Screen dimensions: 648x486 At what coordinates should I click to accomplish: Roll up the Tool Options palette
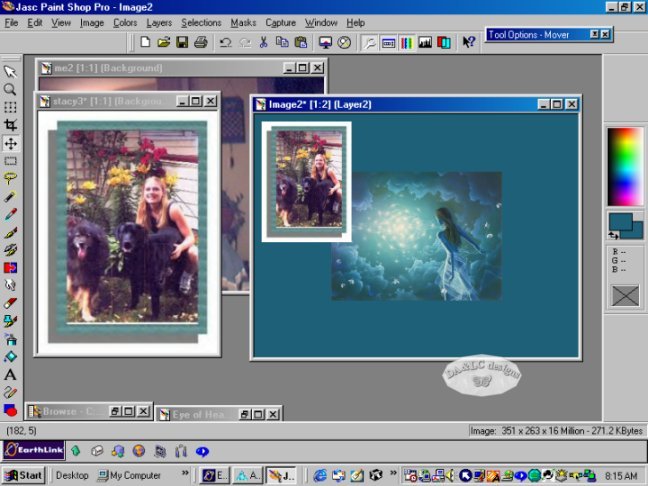pyautogui.click(x=594, y=34)
